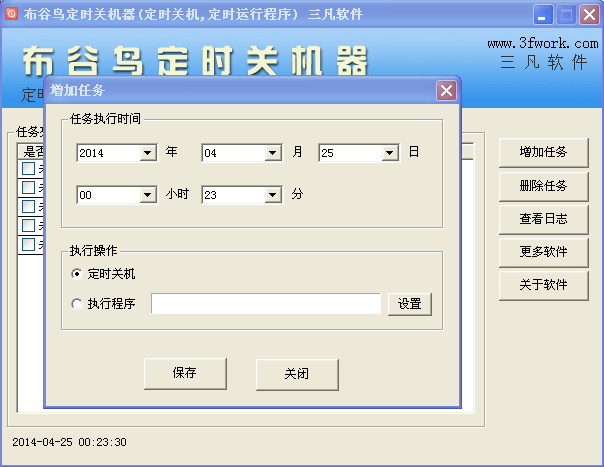Open the month dropdown showing 04
The image size is (604, 467).
coord(272,153)
